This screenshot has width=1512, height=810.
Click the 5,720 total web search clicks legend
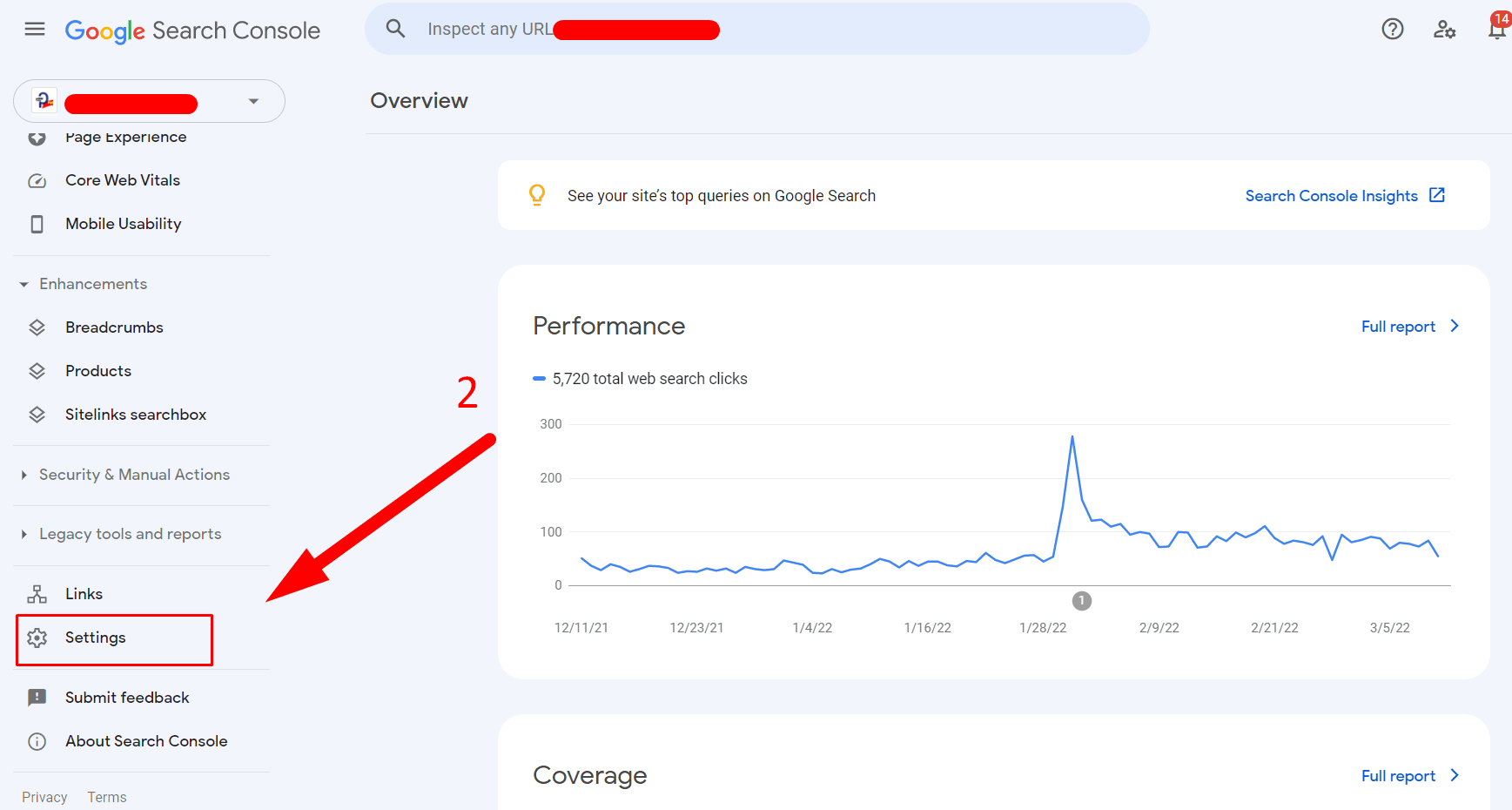pos(641,379)
